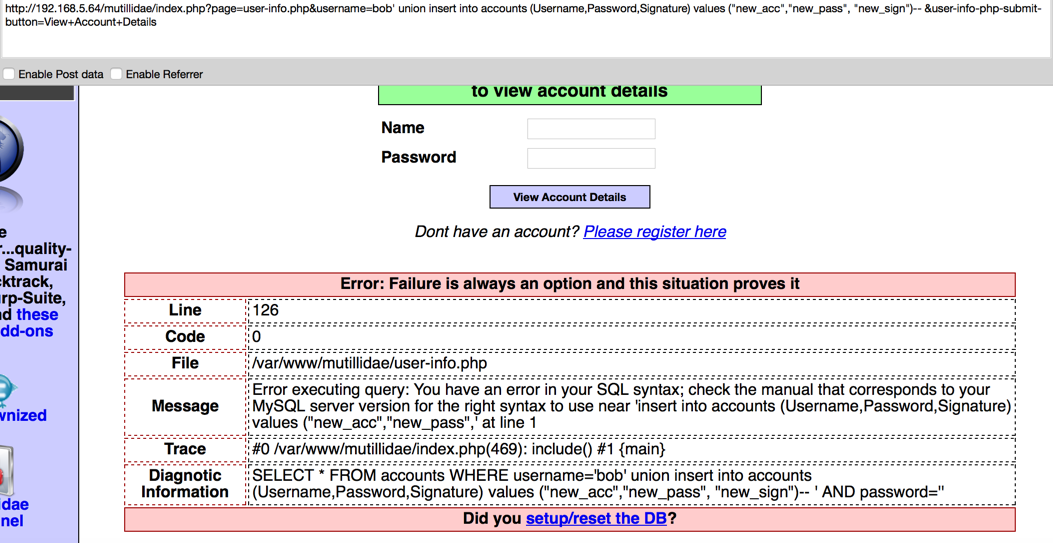Open the 'dd-ons' sidebar link
This screenshot has width=1053, height=543.
27,331
